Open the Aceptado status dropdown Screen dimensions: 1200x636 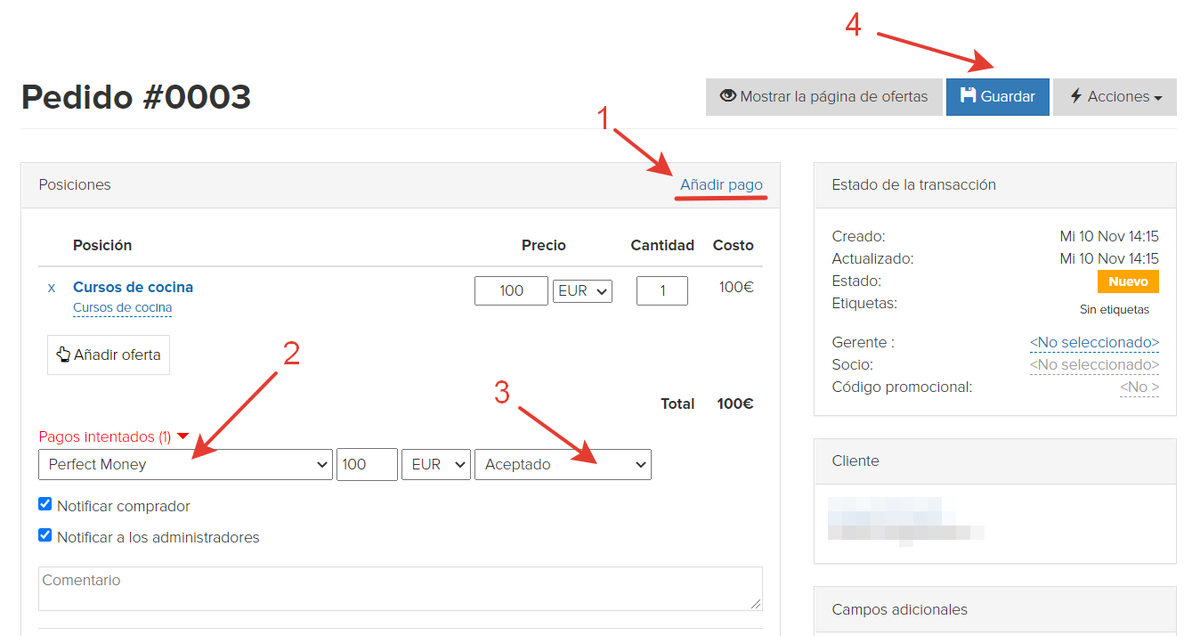point(563,464)
